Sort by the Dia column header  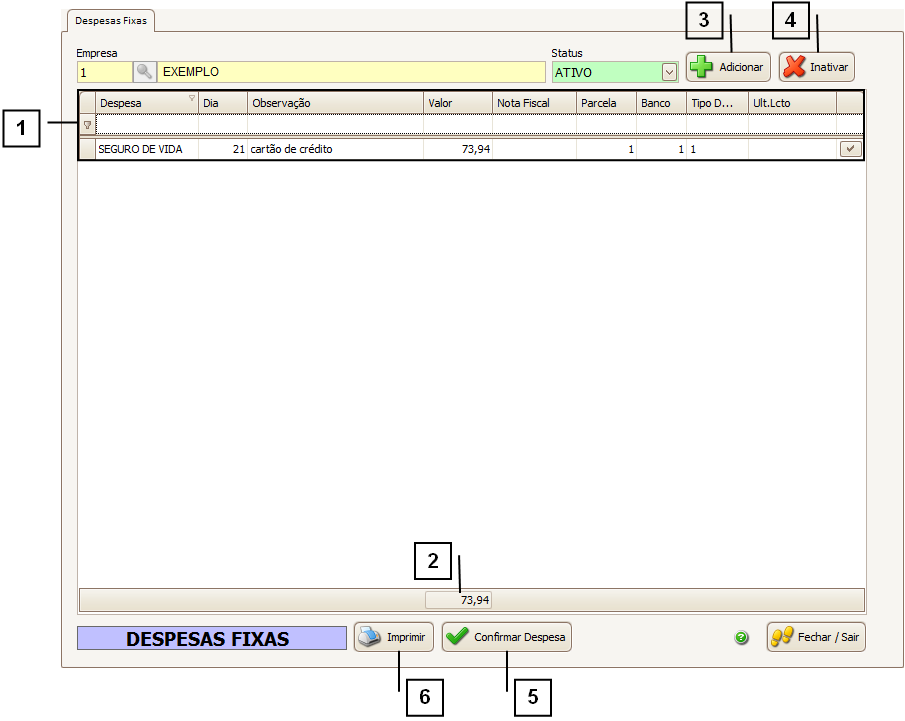(x=222, y=103)
